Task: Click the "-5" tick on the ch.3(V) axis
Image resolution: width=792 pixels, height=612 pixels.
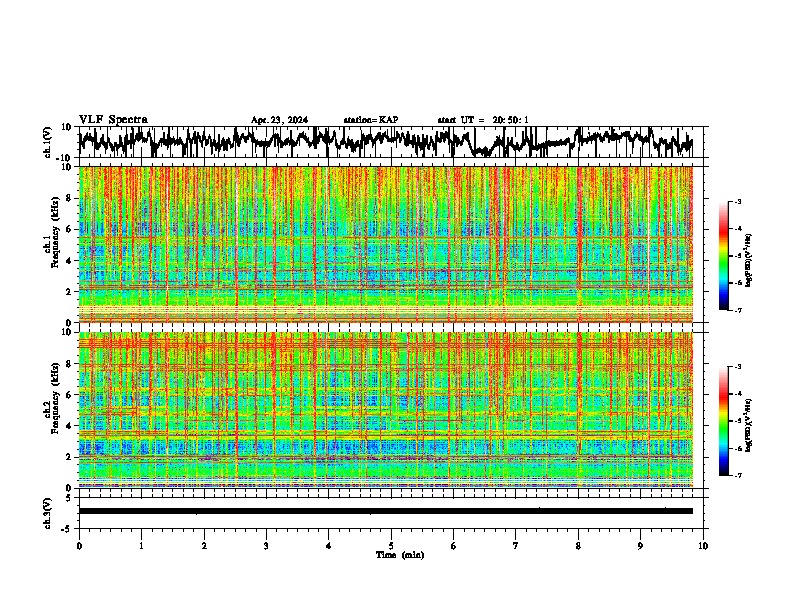Action: tap(67, 529)
